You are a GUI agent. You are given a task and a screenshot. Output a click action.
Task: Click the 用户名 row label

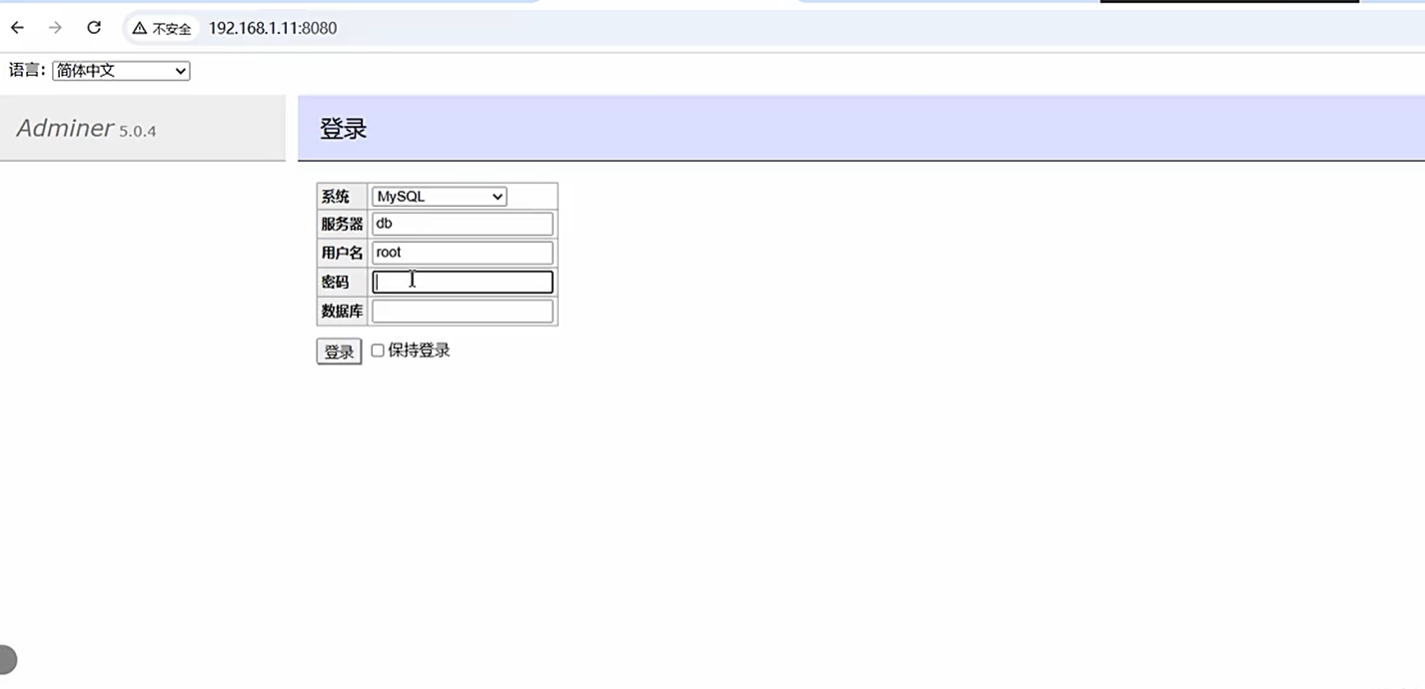click(342, 253)
